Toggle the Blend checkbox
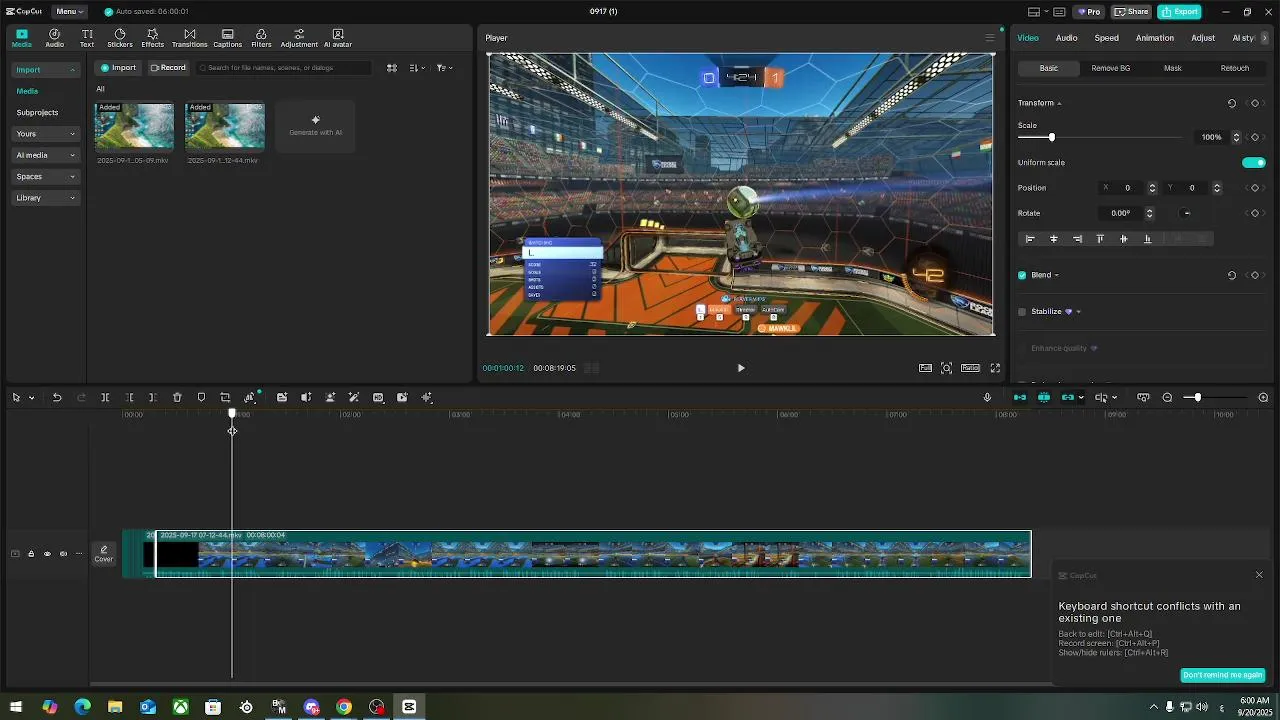The width and height of the screenshot is (1280, 720). point(1022,275)
